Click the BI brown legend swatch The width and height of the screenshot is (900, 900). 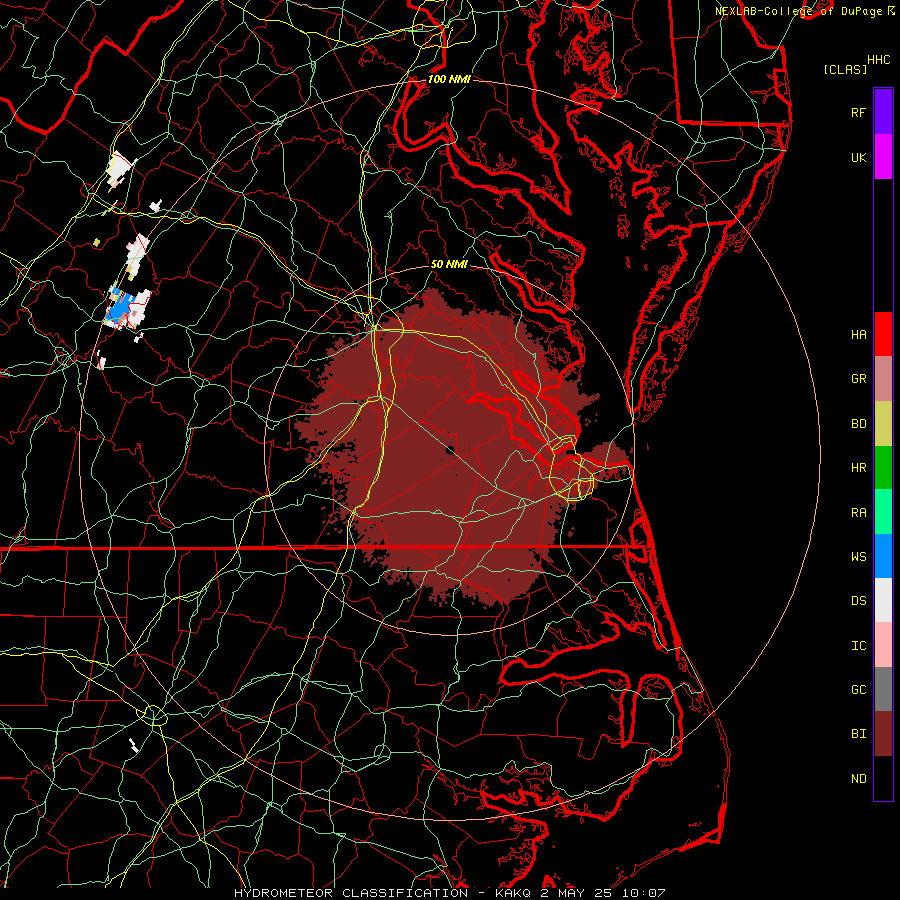coord(883,734)
